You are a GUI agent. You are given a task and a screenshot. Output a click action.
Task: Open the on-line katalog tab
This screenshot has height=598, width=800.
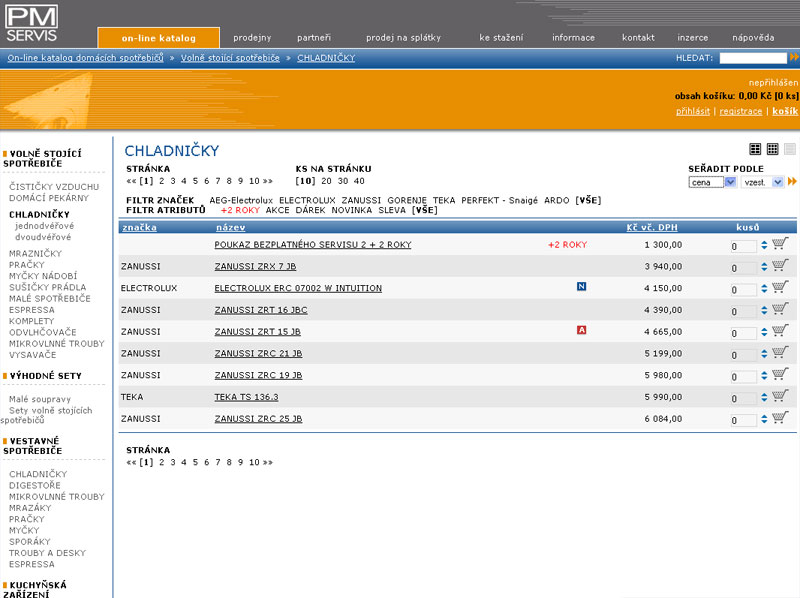[x=159, y=38]
